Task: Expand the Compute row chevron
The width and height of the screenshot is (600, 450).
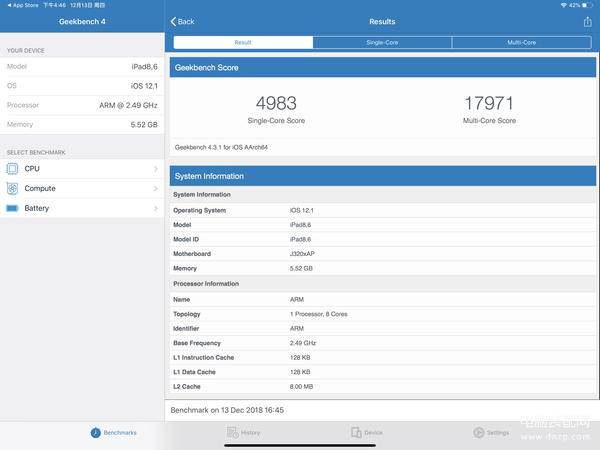Action: click(156, 189)
